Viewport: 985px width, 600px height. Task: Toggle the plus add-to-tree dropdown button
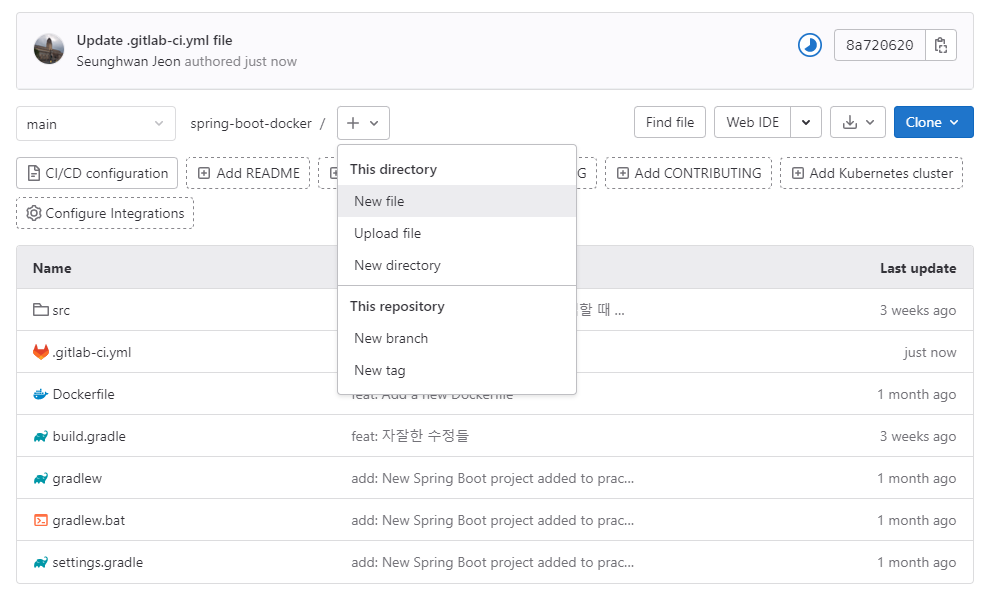click(x=363, y=123)
